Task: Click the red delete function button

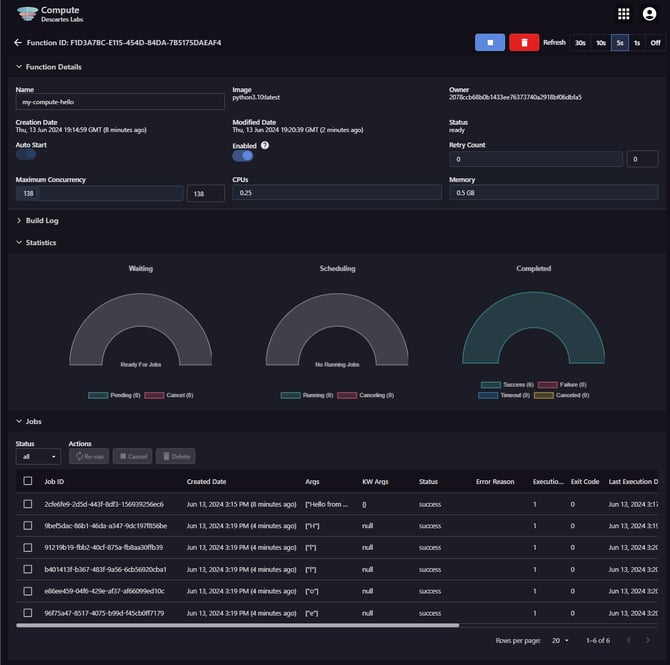Action: pos(524,43)
